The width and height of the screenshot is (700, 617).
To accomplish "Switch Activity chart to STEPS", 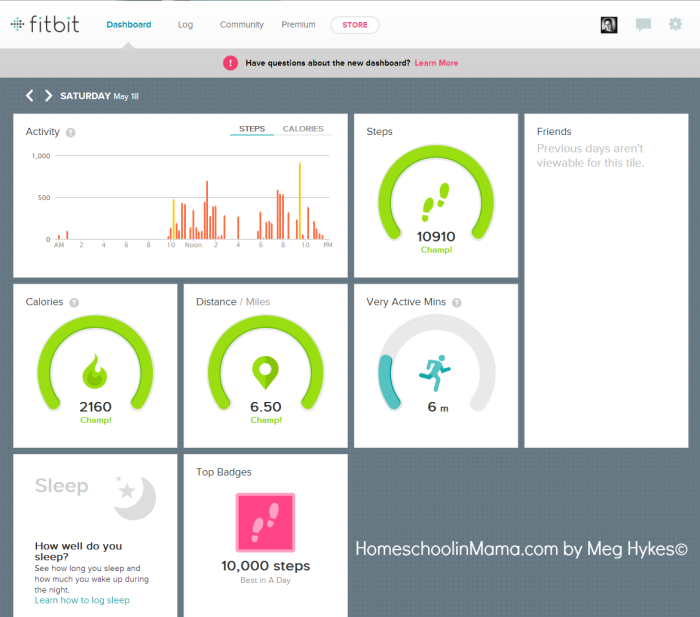I will pyautogui.click(x=252, y=129).
